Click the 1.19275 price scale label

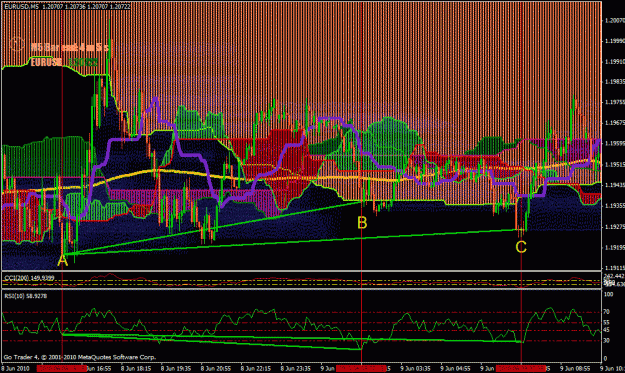coord(615,226)
